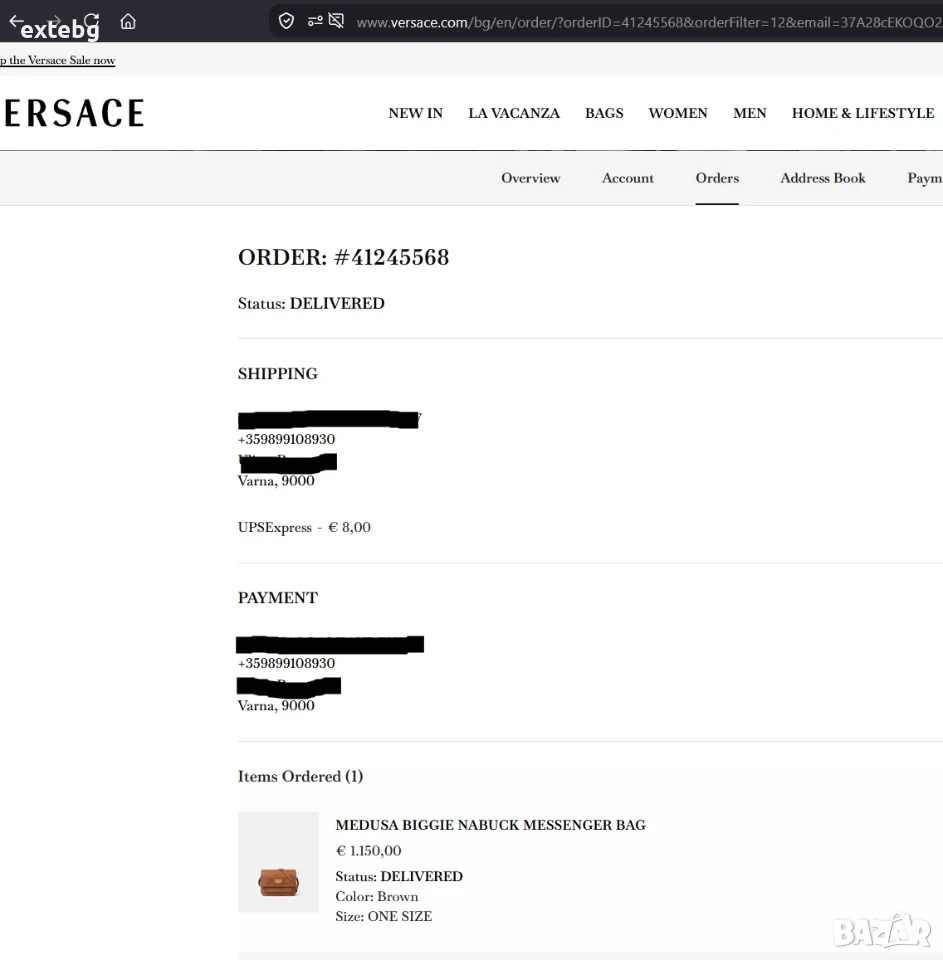
Task: Switch to the Address Book tab
Action: click(822, 178)
